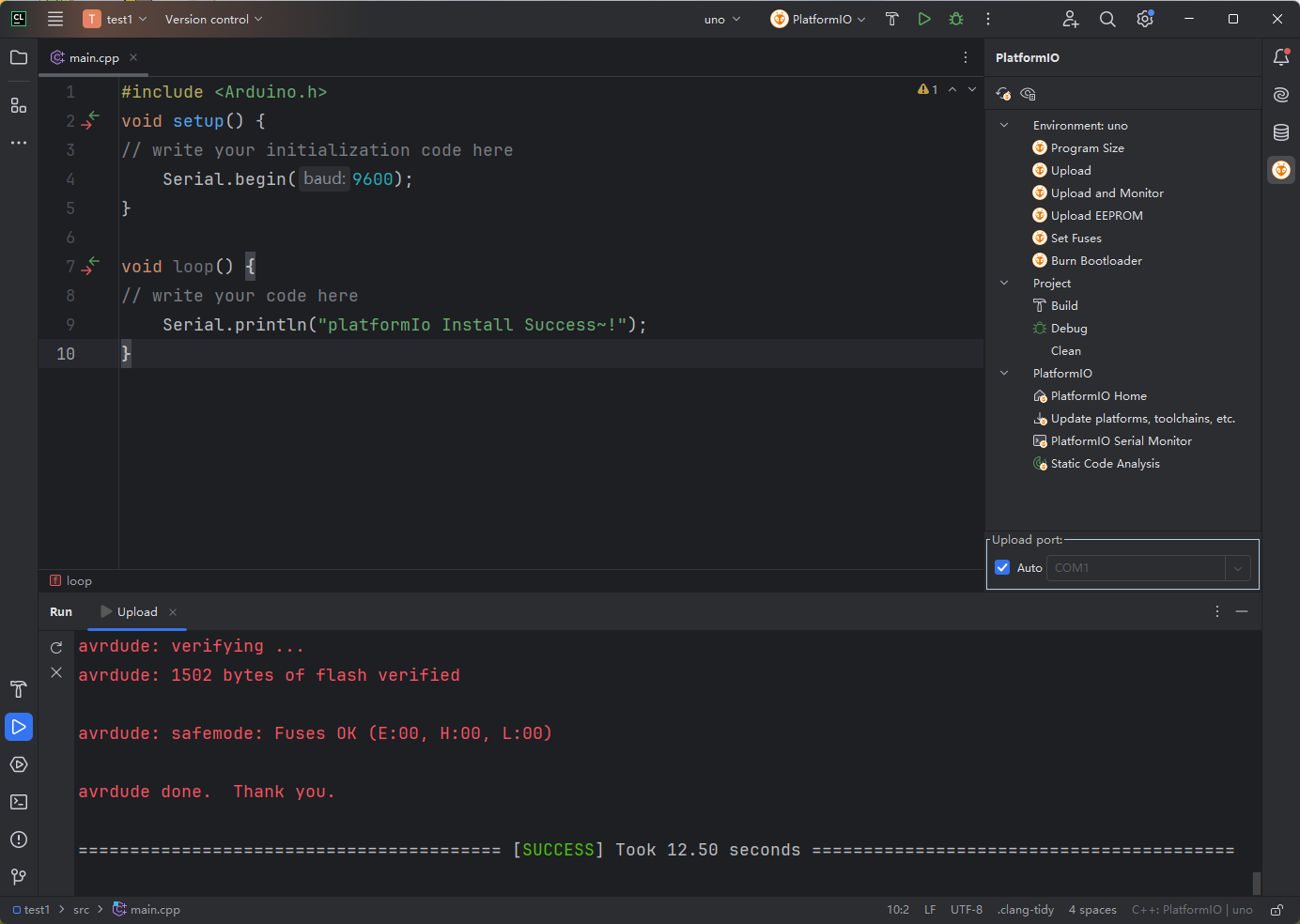The image size is (1300, 924).
Task: Click the PlatformIO build hammer in toolbar
Action: tap(892, 19)
